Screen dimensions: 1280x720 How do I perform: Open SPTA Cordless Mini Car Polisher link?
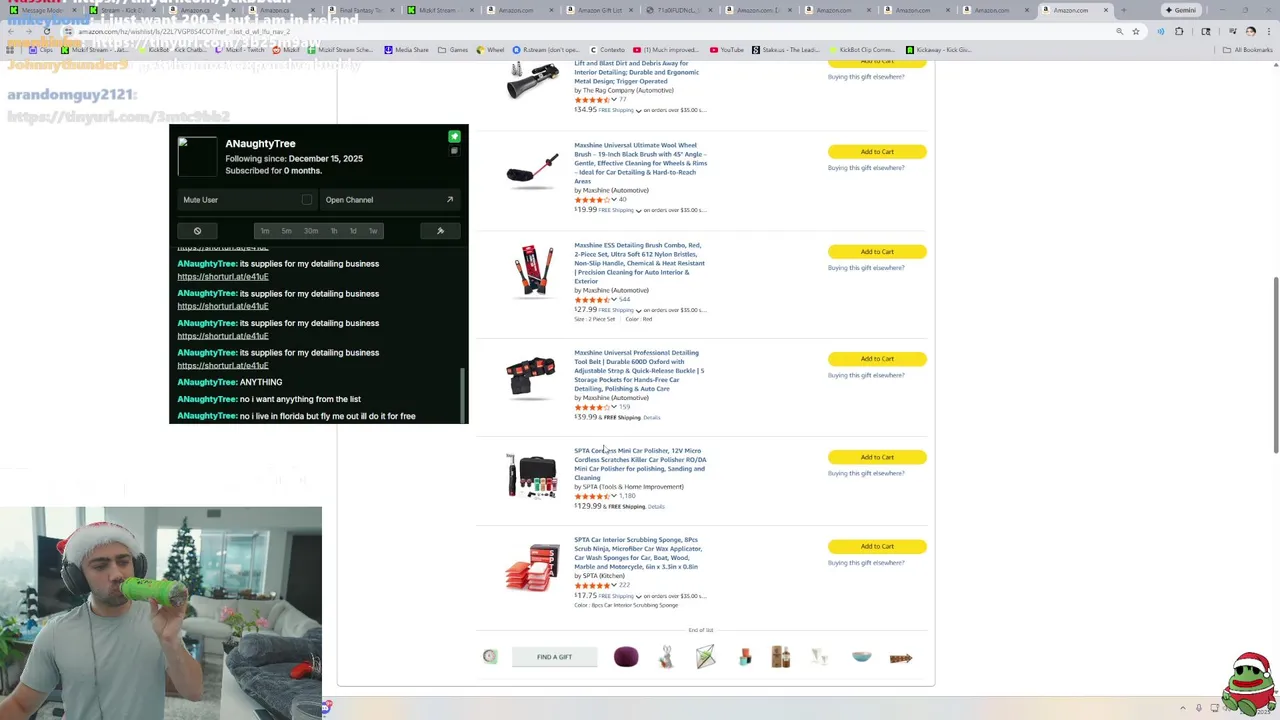[640, 464]
